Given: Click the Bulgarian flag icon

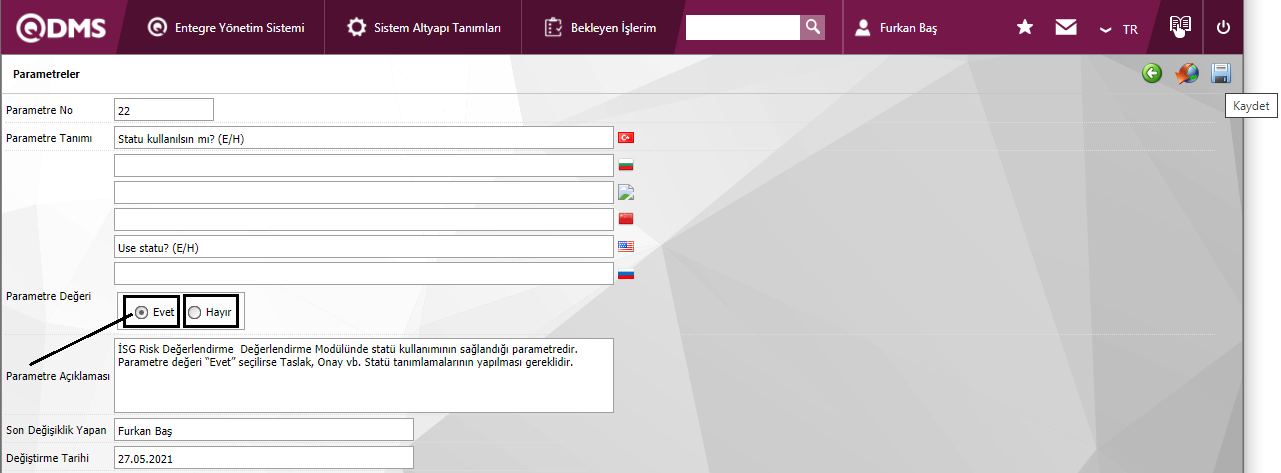Looking at the screenshot, I should 626,165.
